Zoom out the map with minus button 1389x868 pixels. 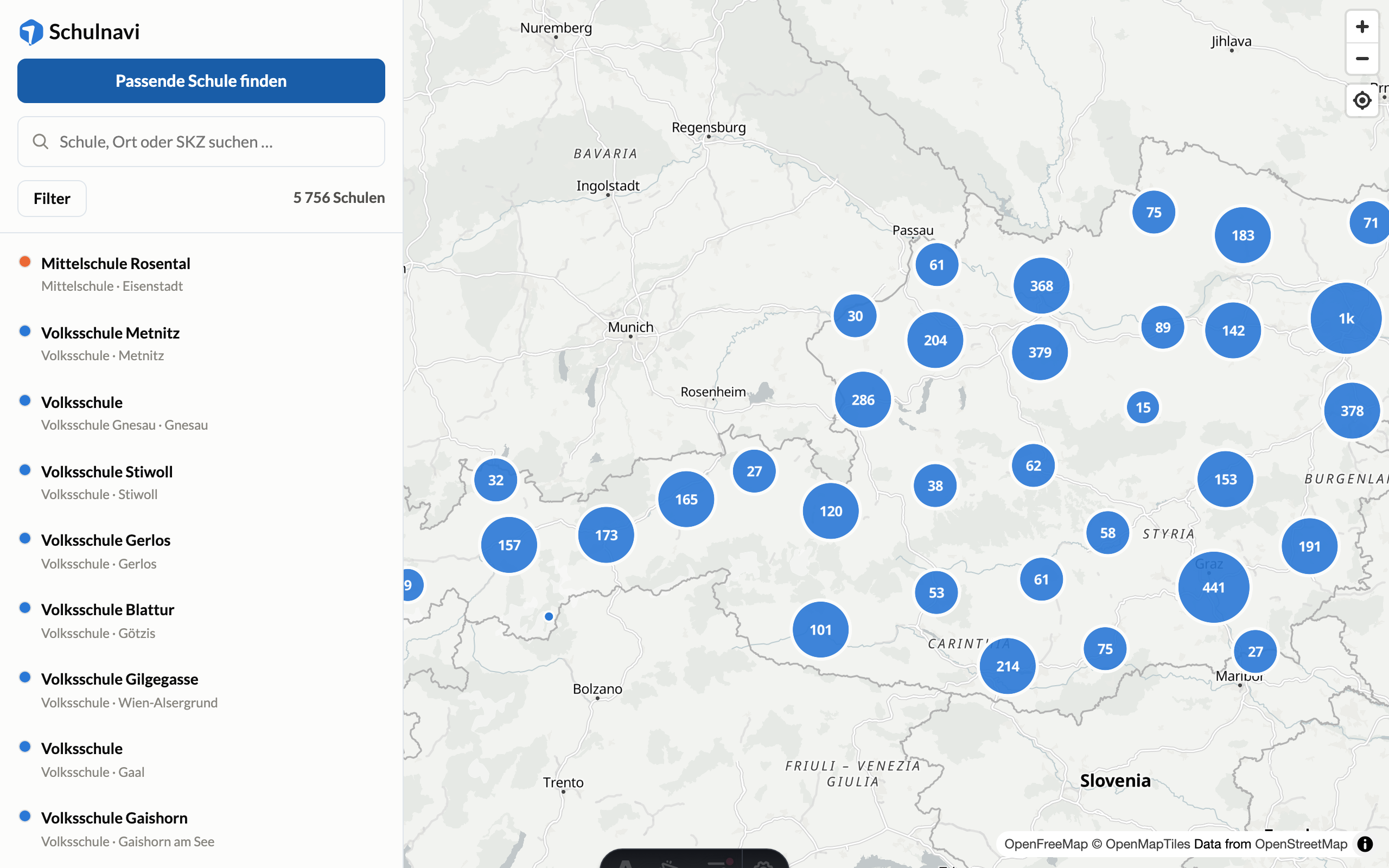(1361, 59)
